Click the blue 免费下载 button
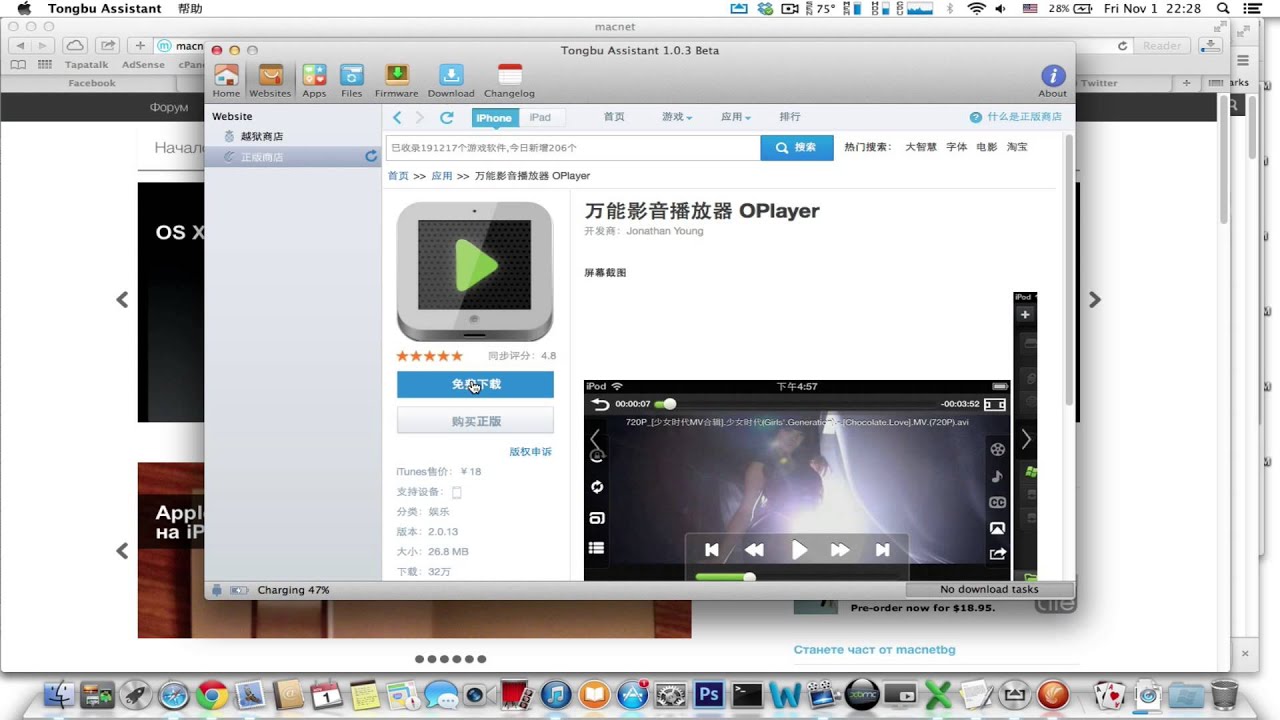 475,385
